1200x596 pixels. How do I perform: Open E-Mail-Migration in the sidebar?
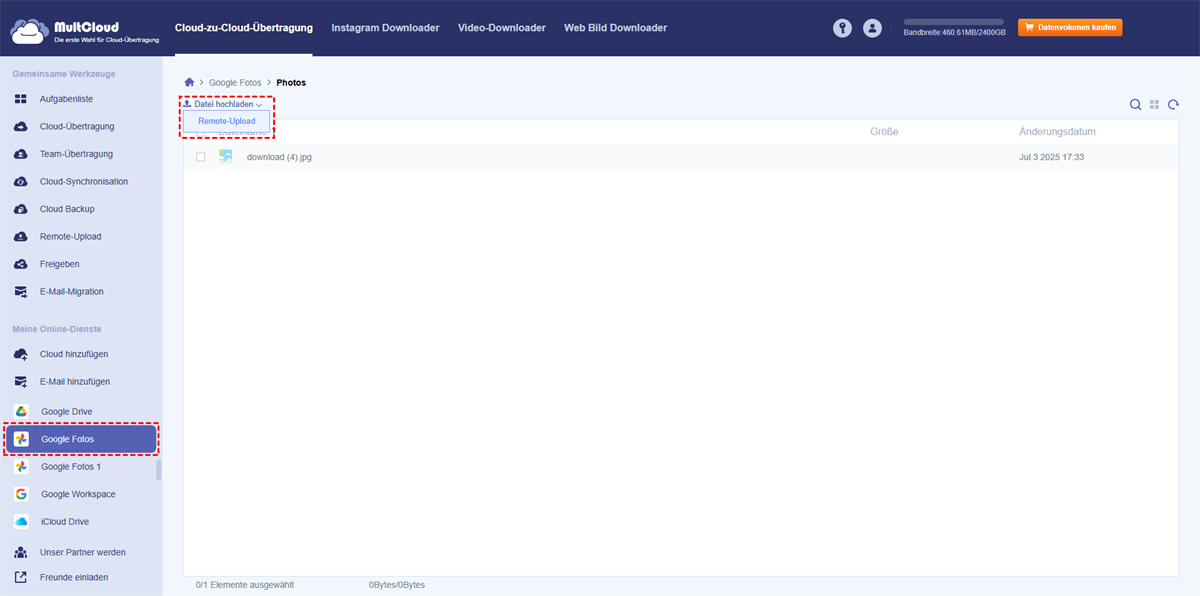(x=71, y=292)
